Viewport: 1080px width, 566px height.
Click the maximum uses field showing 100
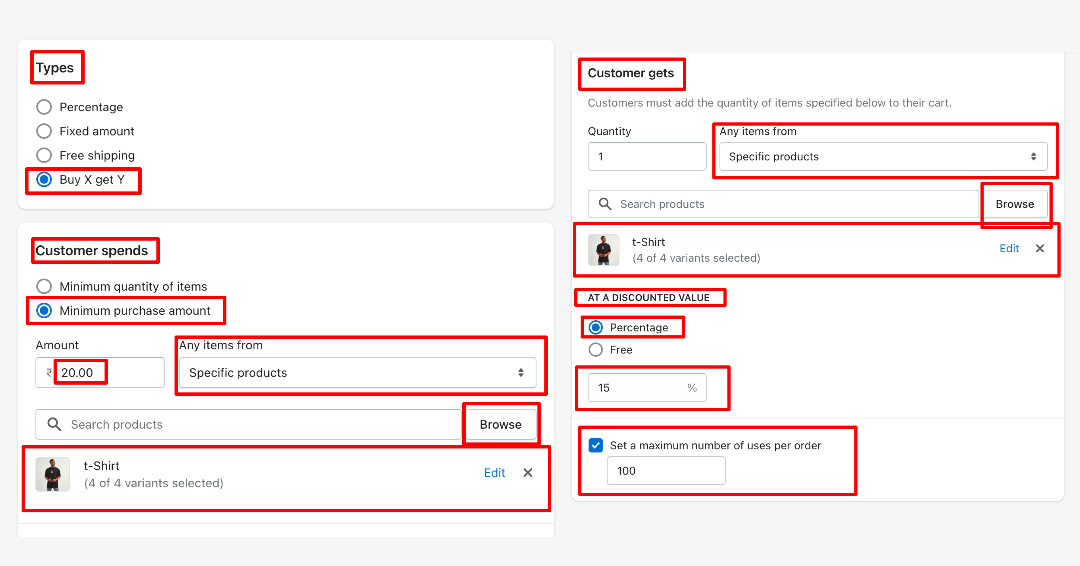point(666,471)
